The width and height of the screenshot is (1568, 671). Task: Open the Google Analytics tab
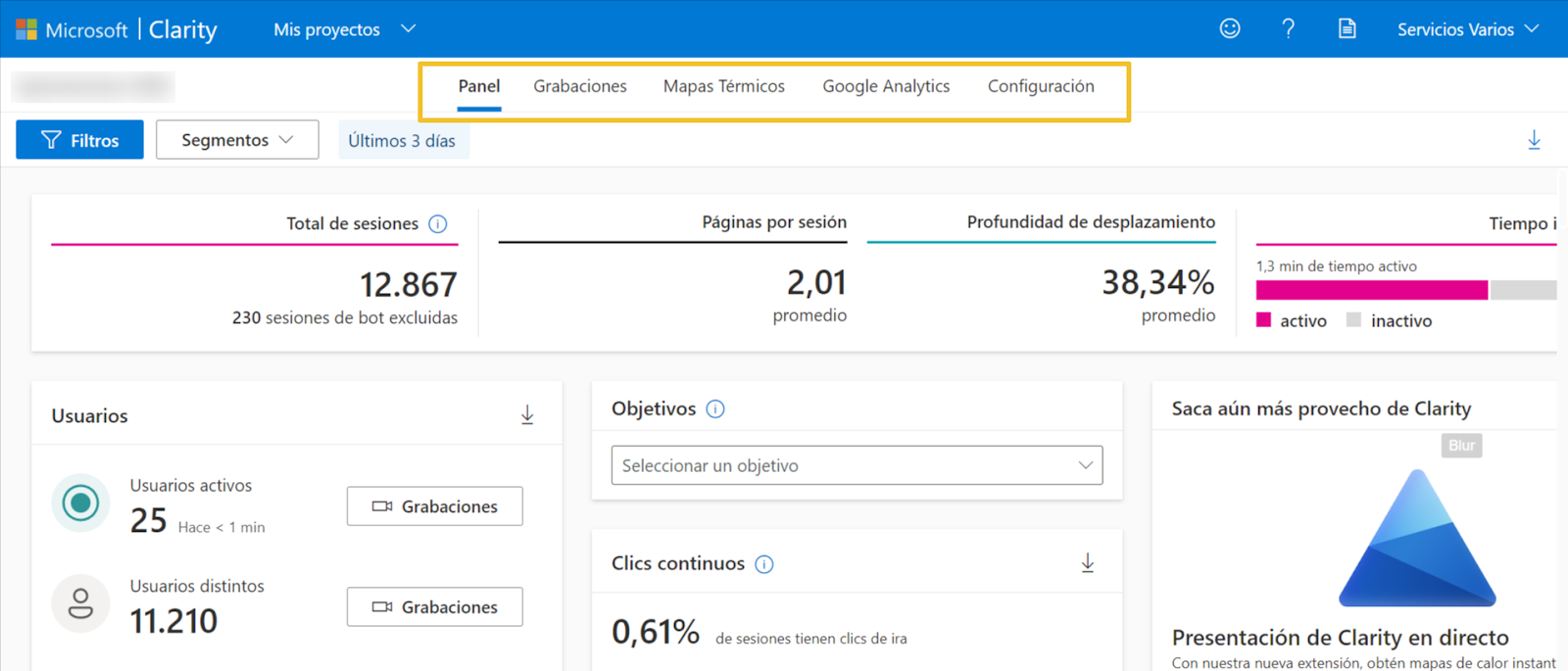click(x=886, y=86)
